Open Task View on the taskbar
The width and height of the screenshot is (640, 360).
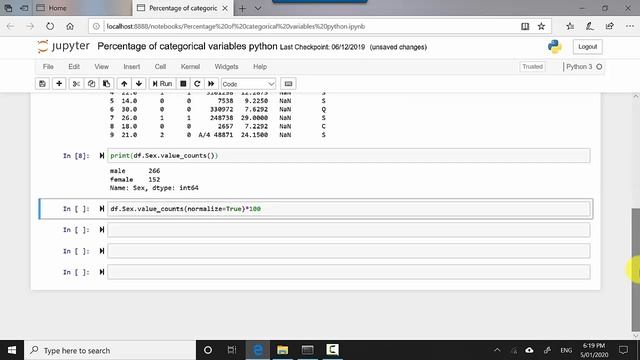click(232, 350)
